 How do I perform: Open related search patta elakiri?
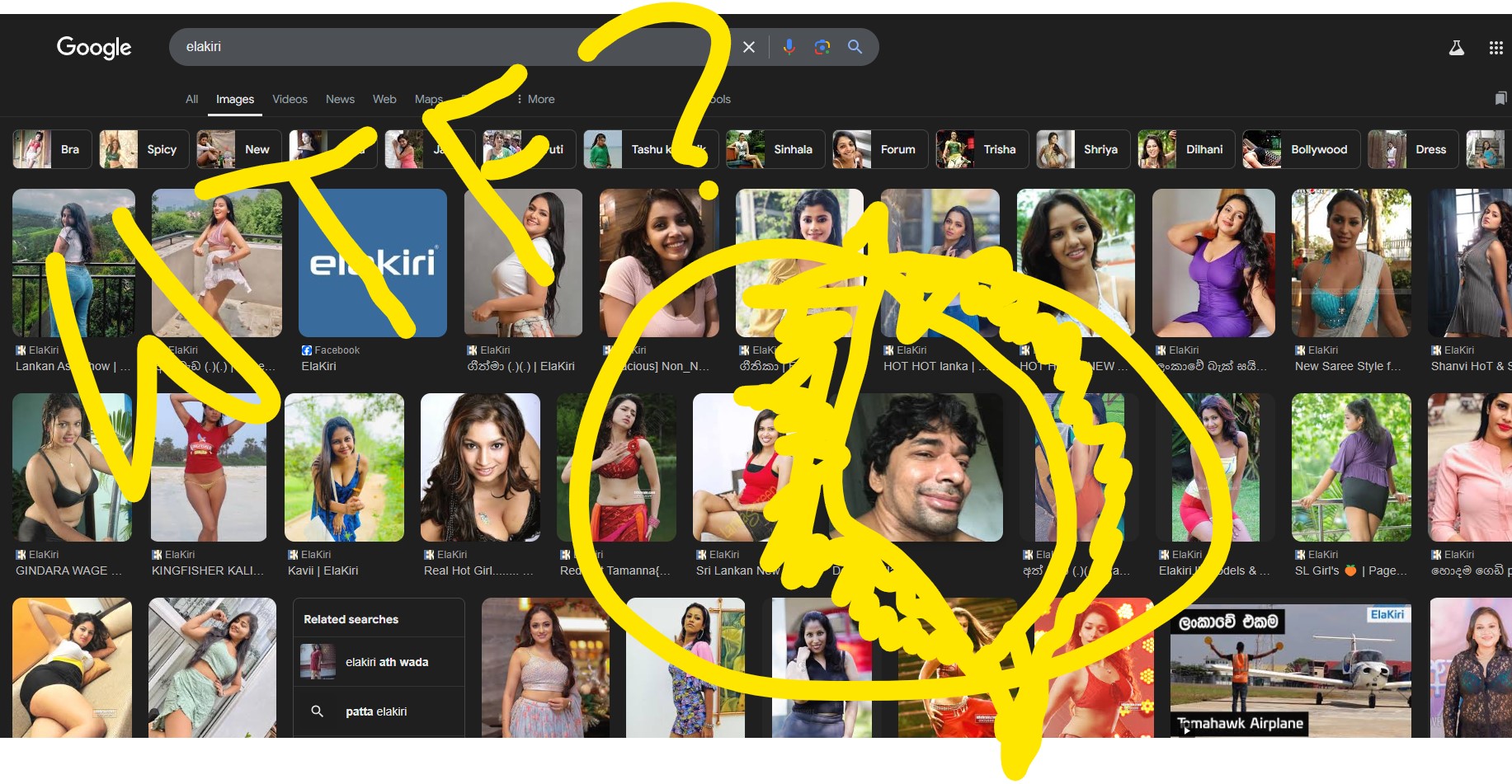point(379,711)
